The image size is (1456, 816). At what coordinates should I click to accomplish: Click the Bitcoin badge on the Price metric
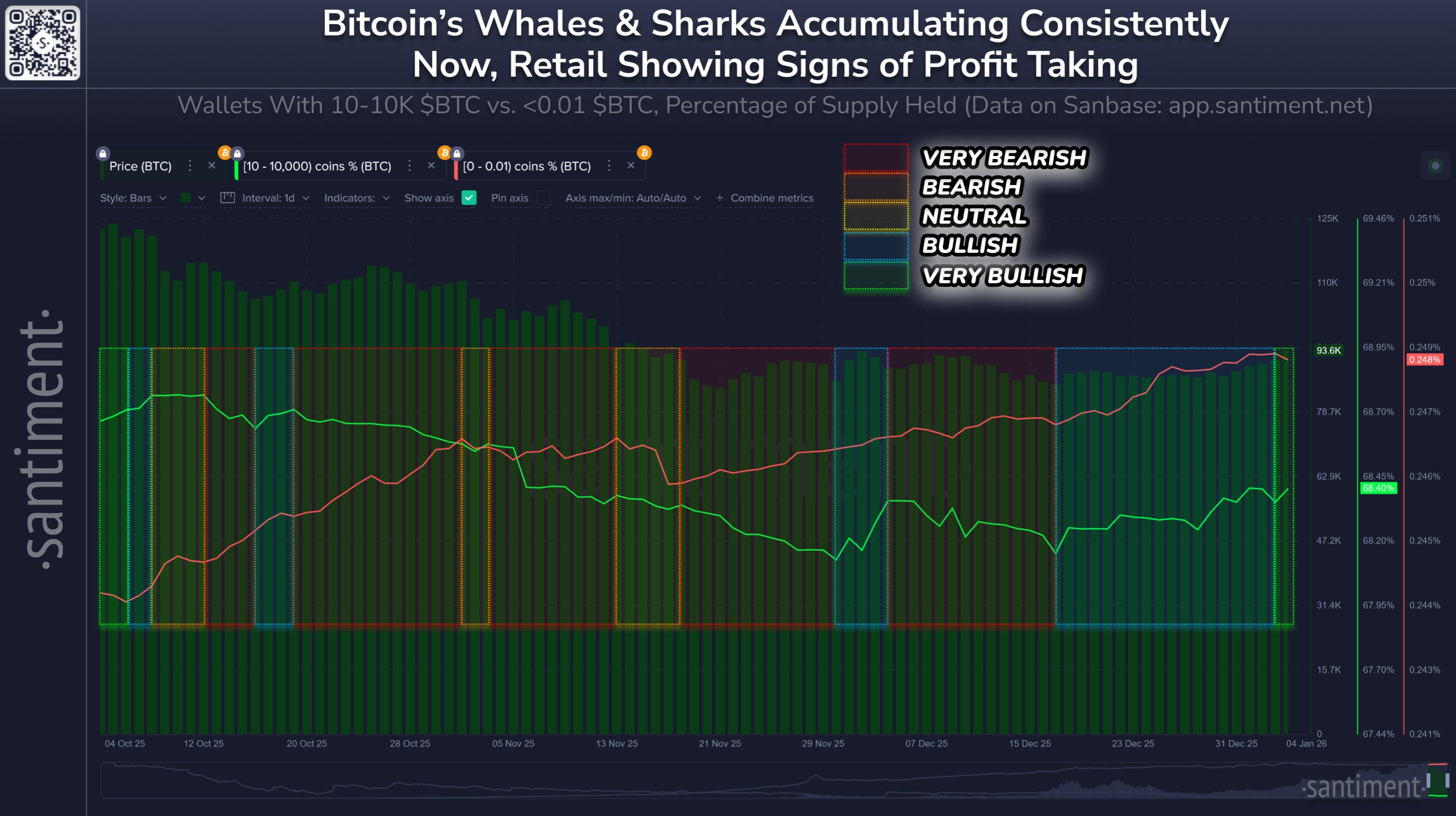(x=226, y=153)
